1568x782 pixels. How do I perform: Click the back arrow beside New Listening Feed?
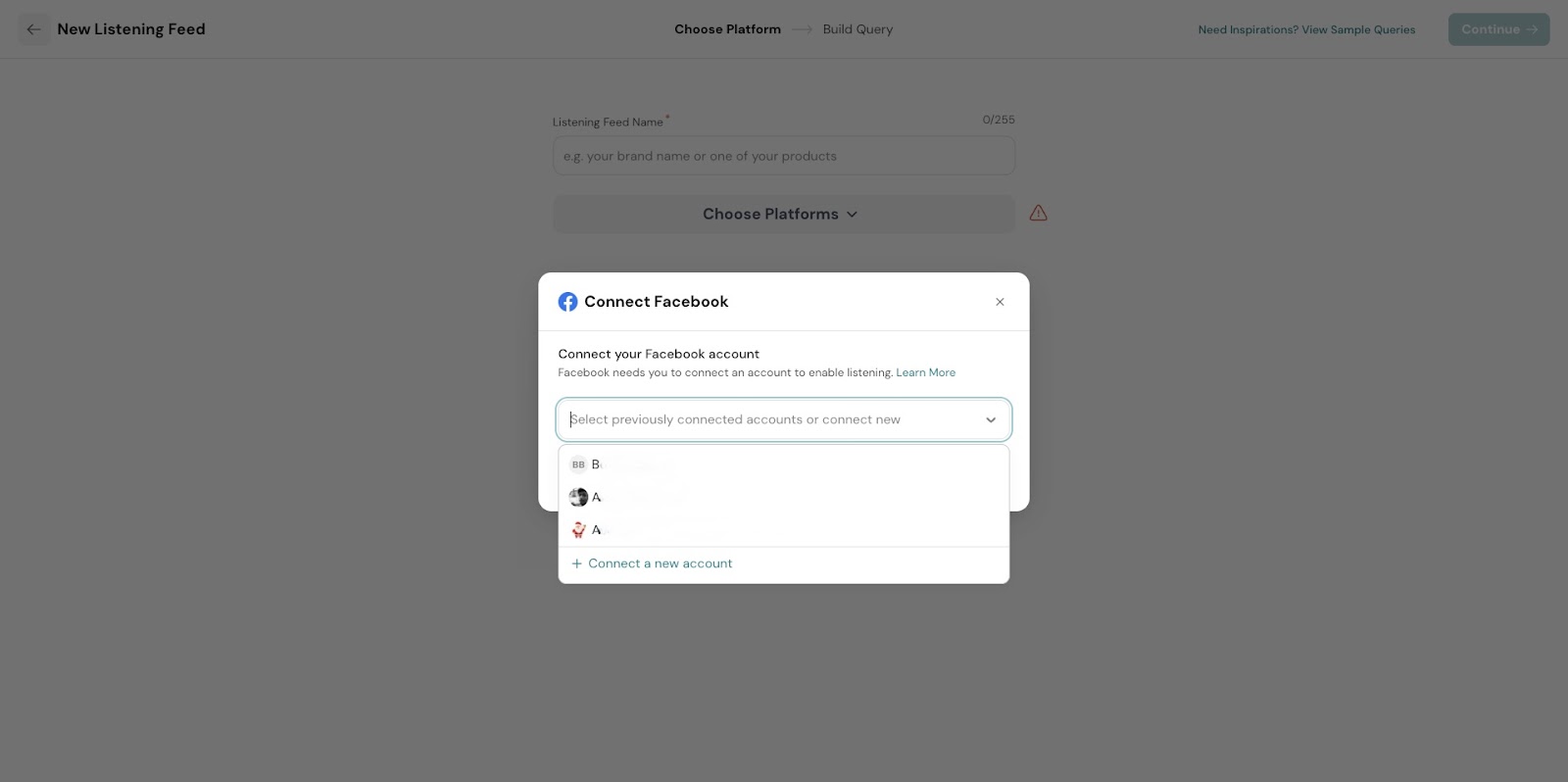point(33,29)
